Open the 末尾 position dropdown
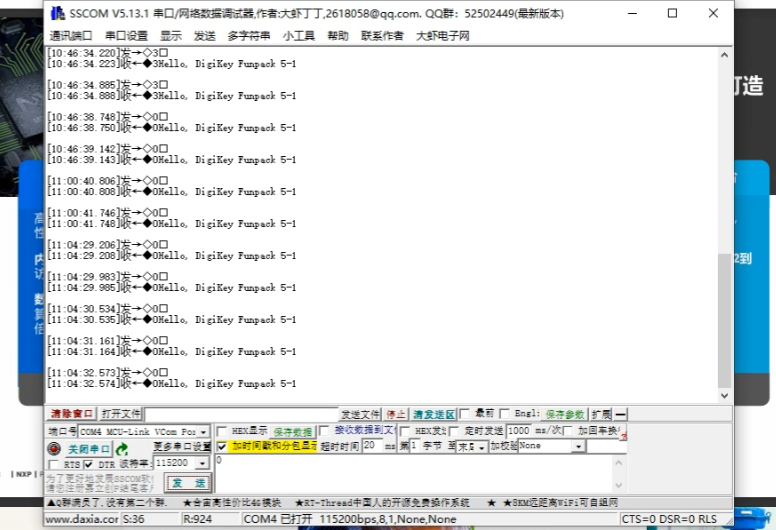 tap(481, 447)
